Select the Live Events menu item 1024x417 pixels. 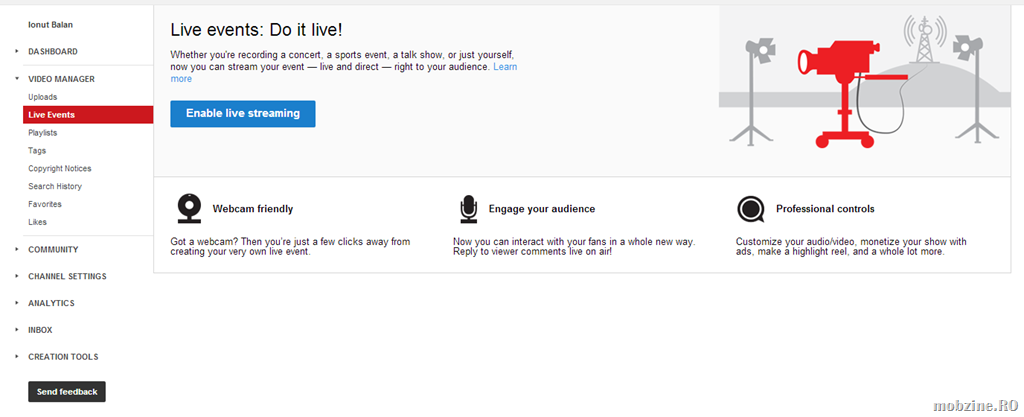[52, 115]
